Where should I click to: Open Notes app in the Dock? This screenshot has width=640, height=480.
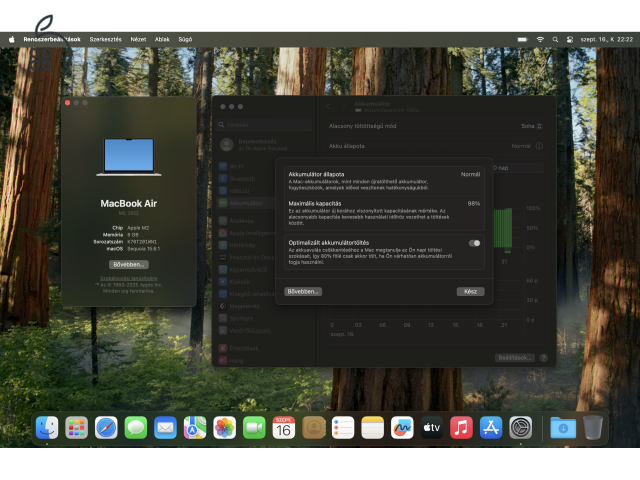click(x=373, y=427)
